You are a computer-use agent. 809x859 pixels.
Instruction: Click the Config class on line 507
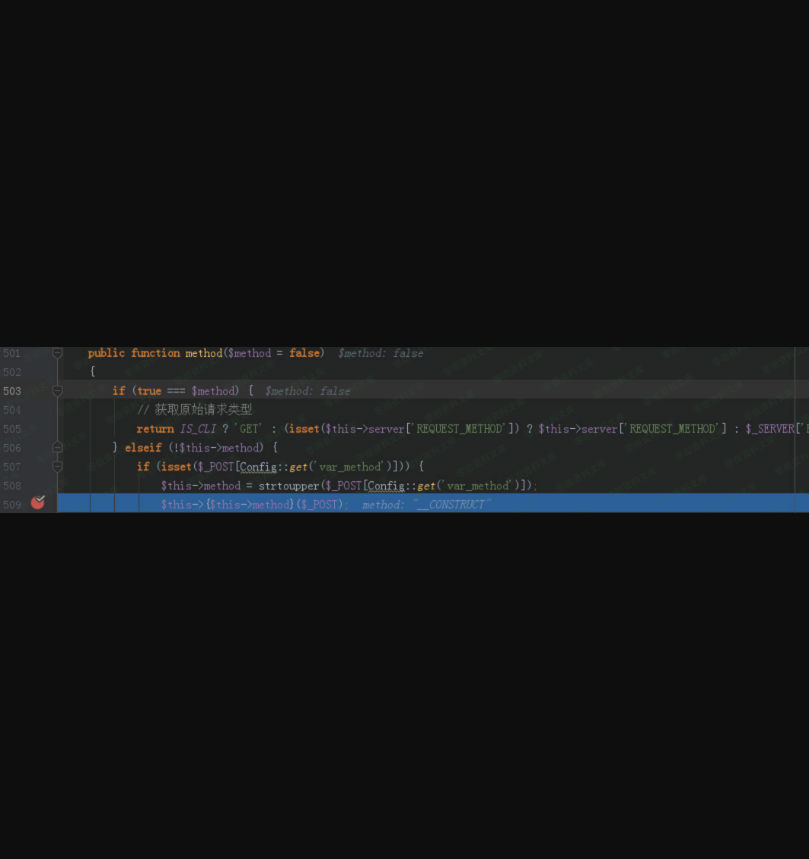[x=258, y=467]
